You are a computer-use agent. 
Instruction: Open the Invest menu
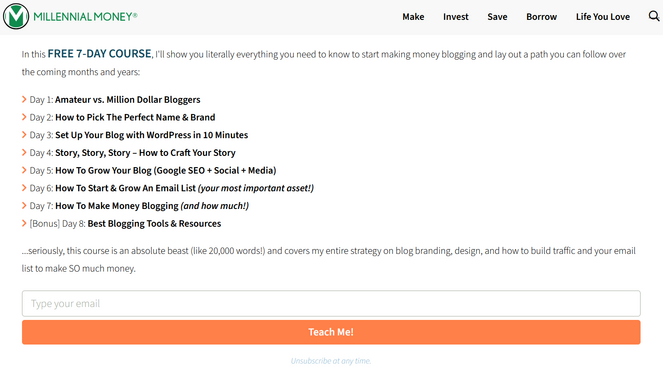click(456, 17)
